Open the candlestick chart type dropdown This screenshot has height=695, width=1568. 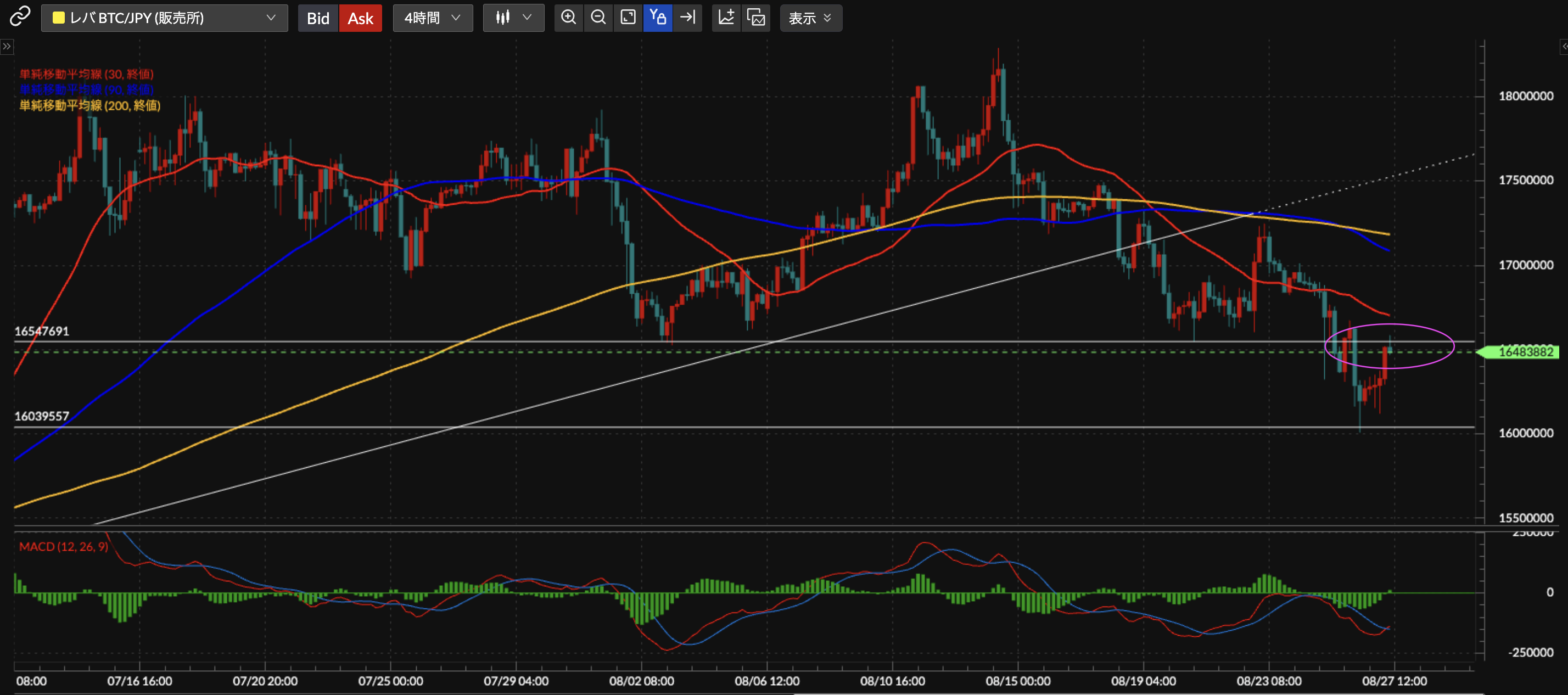tap(513, 18)
